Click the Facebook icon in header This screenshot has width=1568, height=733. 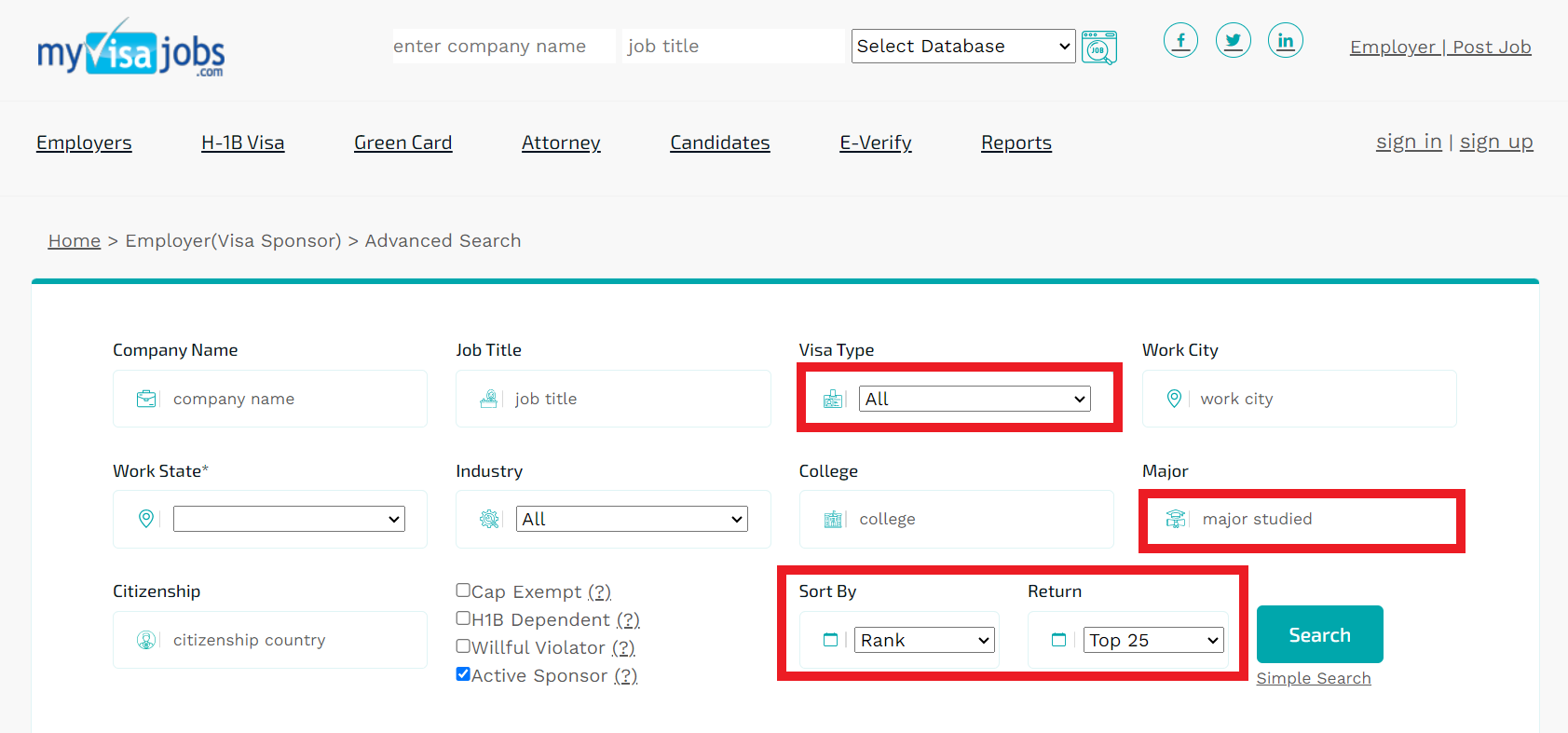click(x=1180, y=40)
